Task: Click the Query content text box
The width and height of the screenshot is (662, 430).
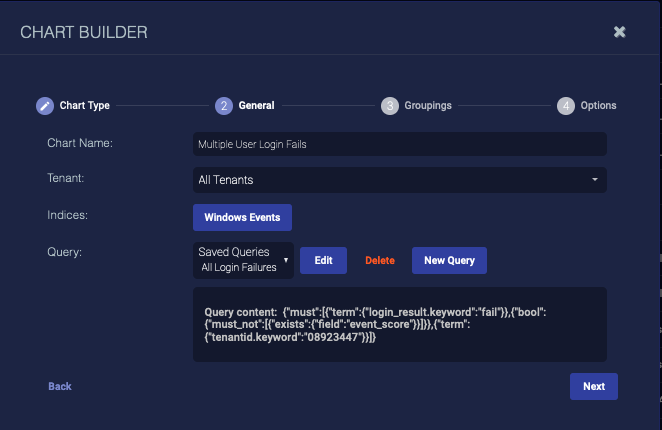Action: [x=400, y=324]
